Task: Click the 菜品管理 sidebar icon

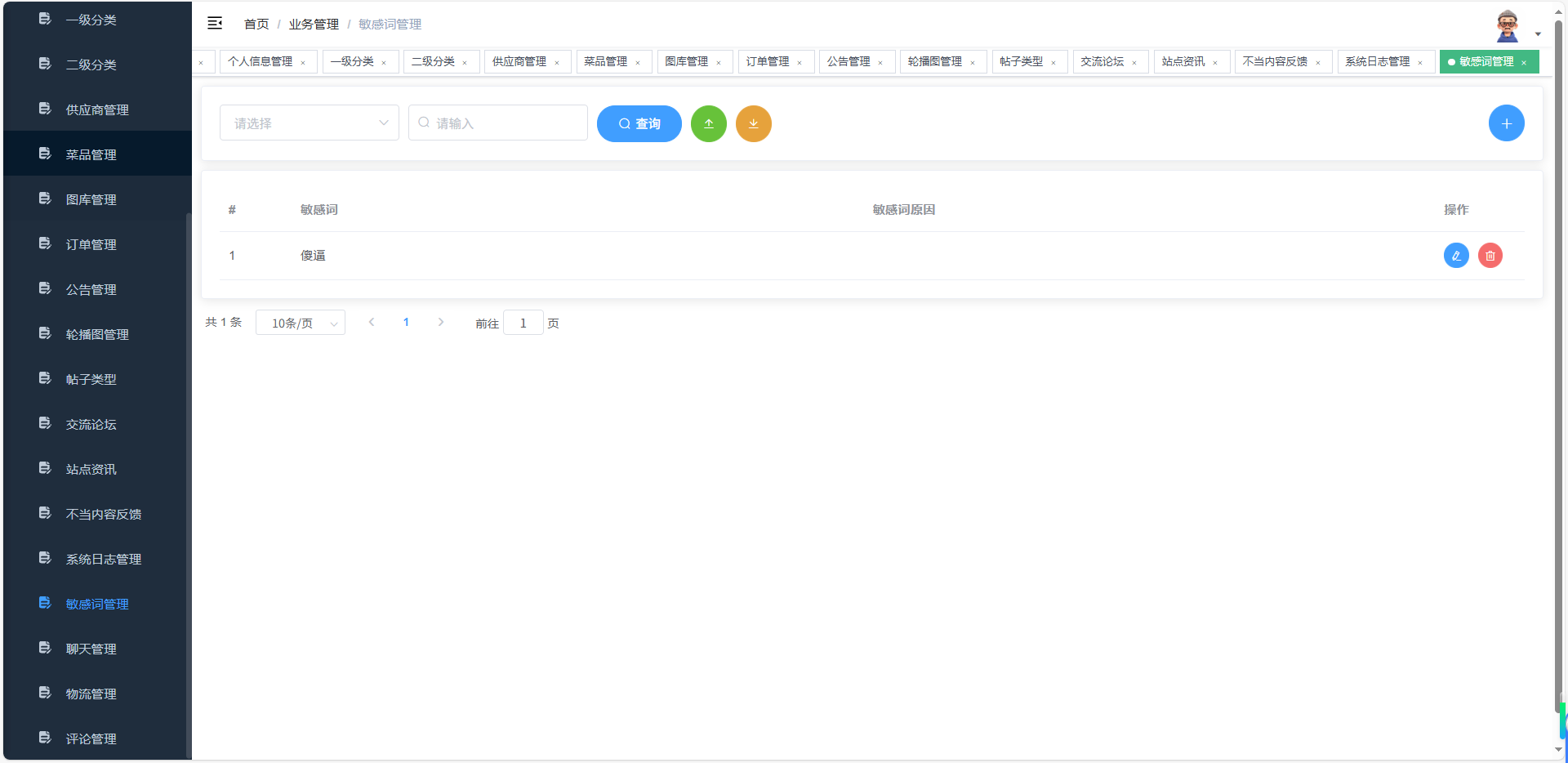Action: pyautogui.click(x=44, y=153)
